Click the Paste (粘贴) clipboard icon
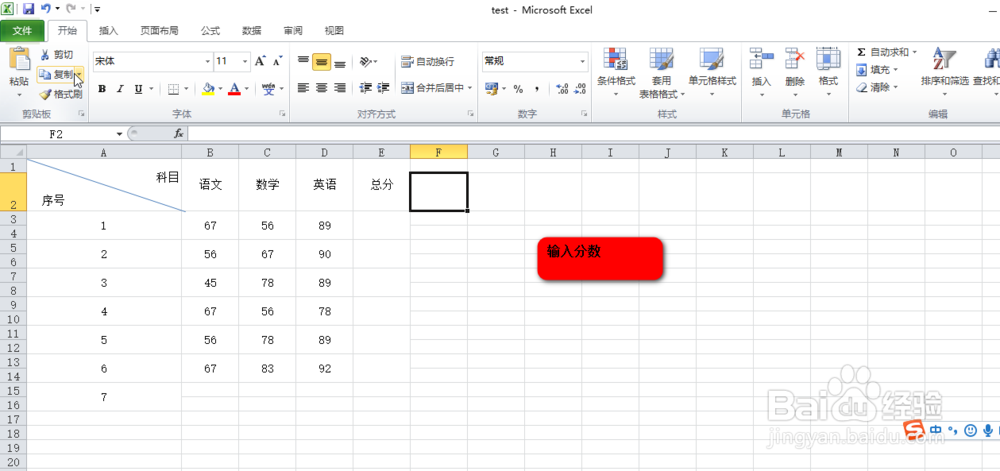This screenshot has width=1000, height=471. pos(18,59)
